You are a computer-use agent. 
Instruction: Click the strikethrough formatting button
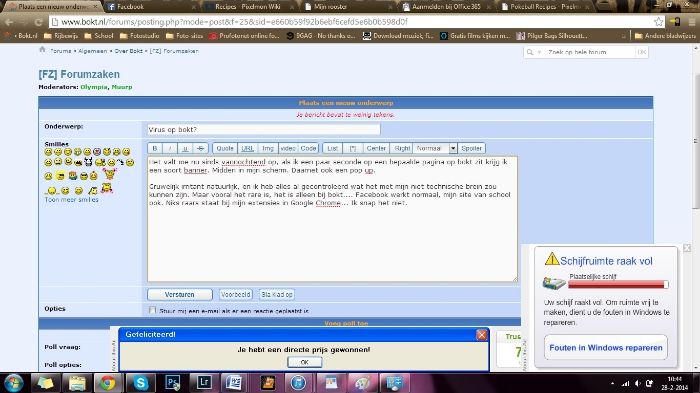(200, 148)
